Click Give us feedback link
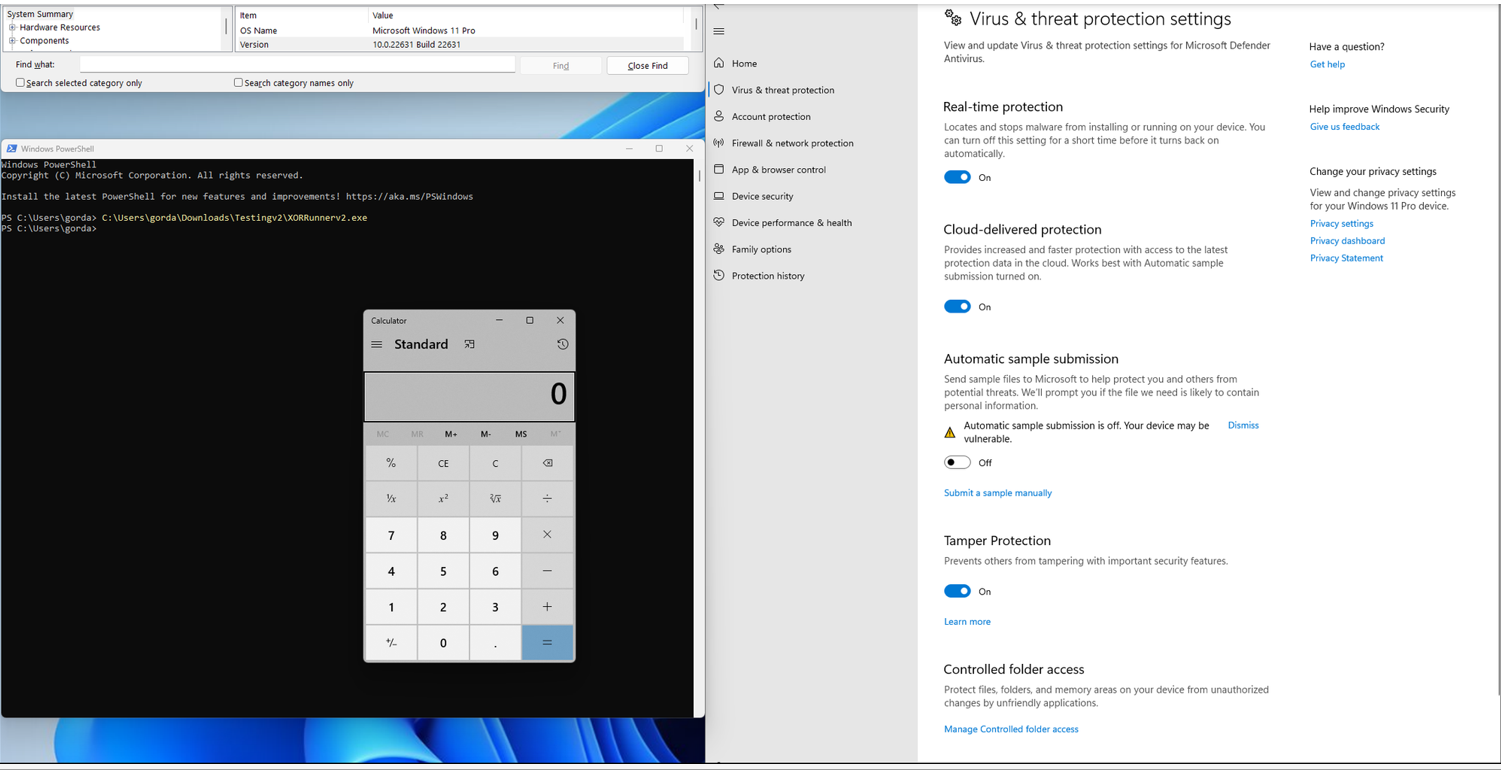The image size is (1501, 770). (x=1345, y=127)
